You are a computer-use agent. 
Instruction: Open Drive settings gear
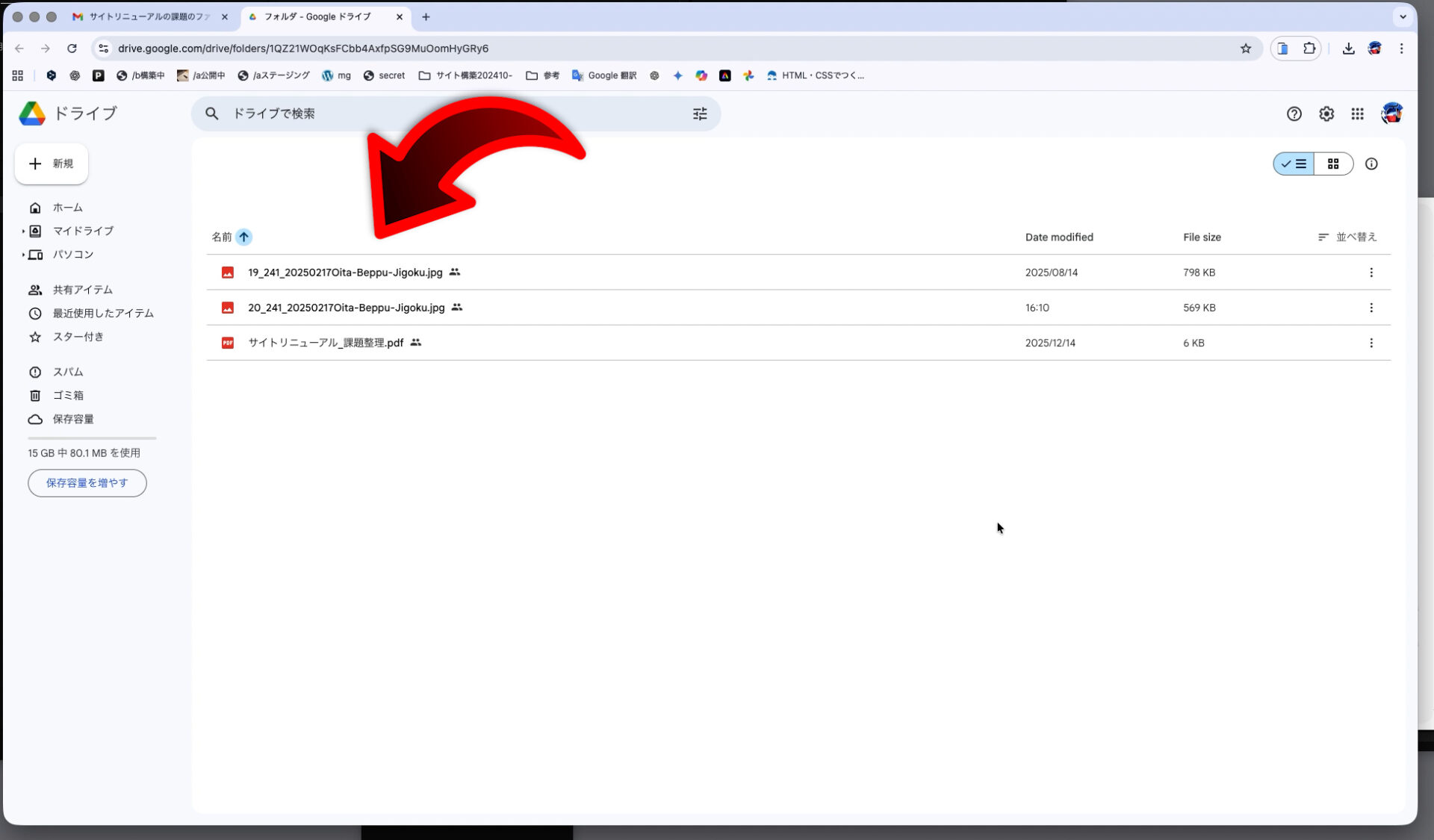tap(1326, 114)
